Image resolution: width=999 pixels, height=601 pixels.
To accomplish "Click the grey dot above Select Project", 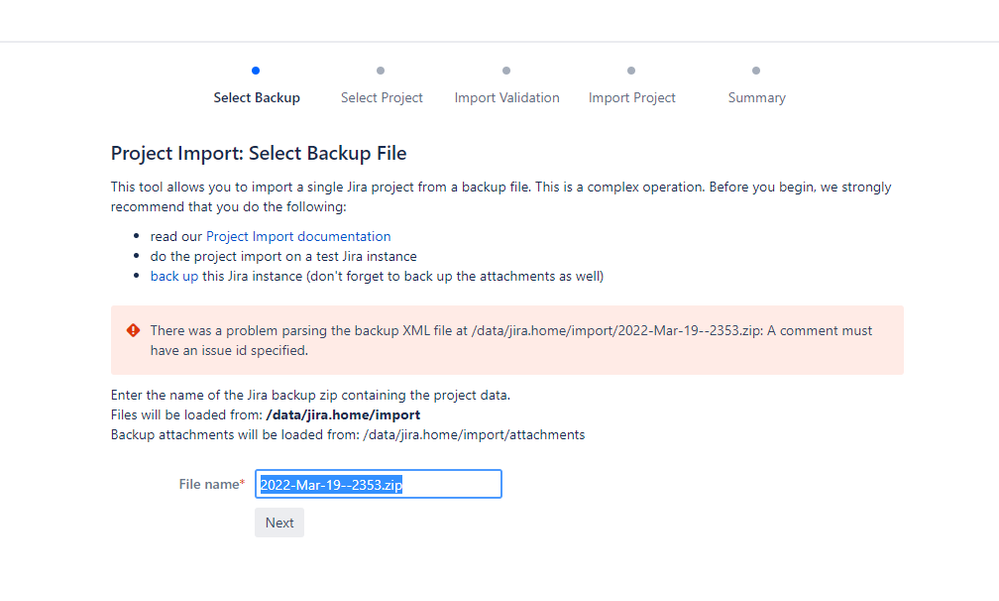I will tap(380, 70).
